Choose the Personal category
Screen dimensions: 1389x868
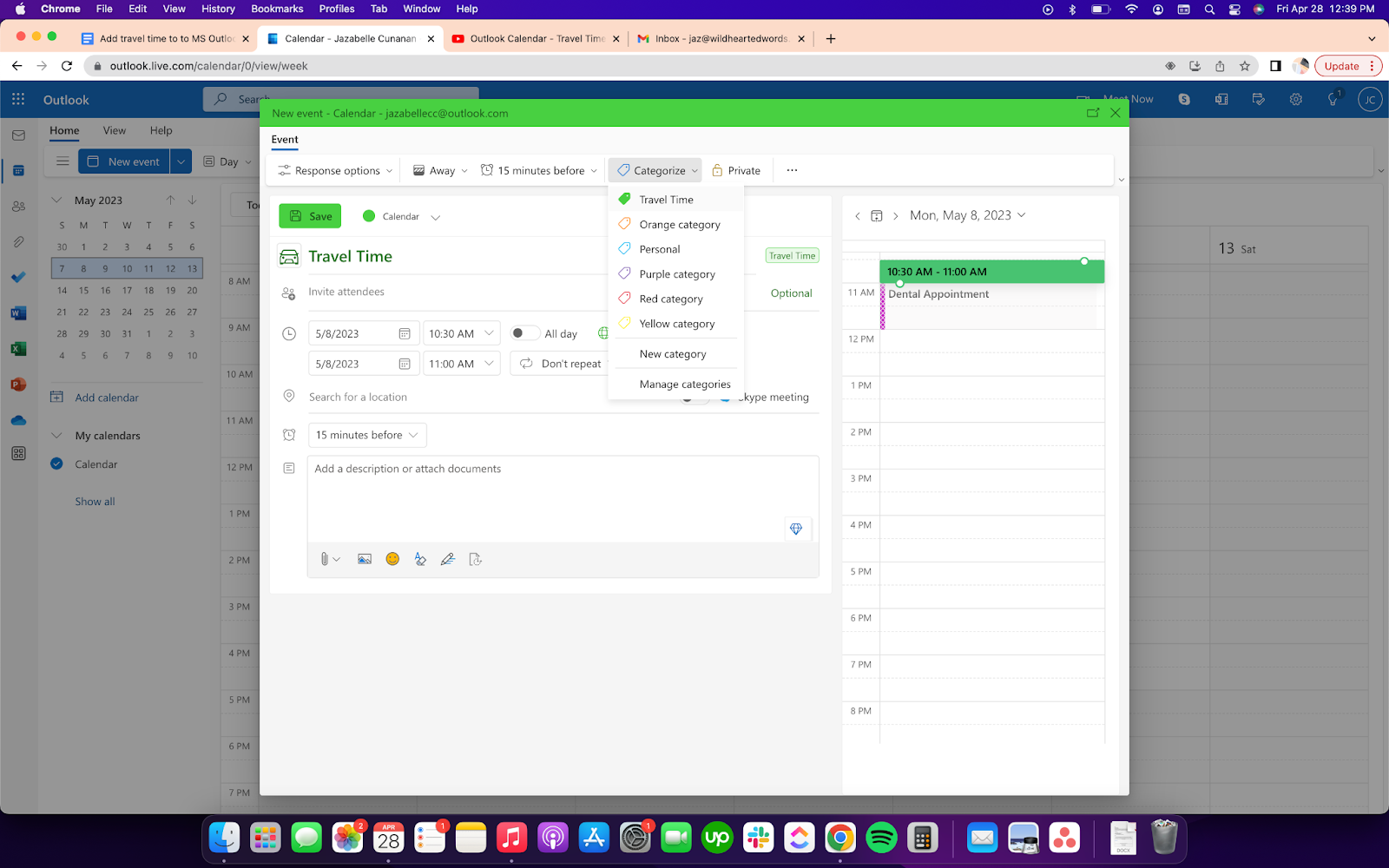click(676, 249)
